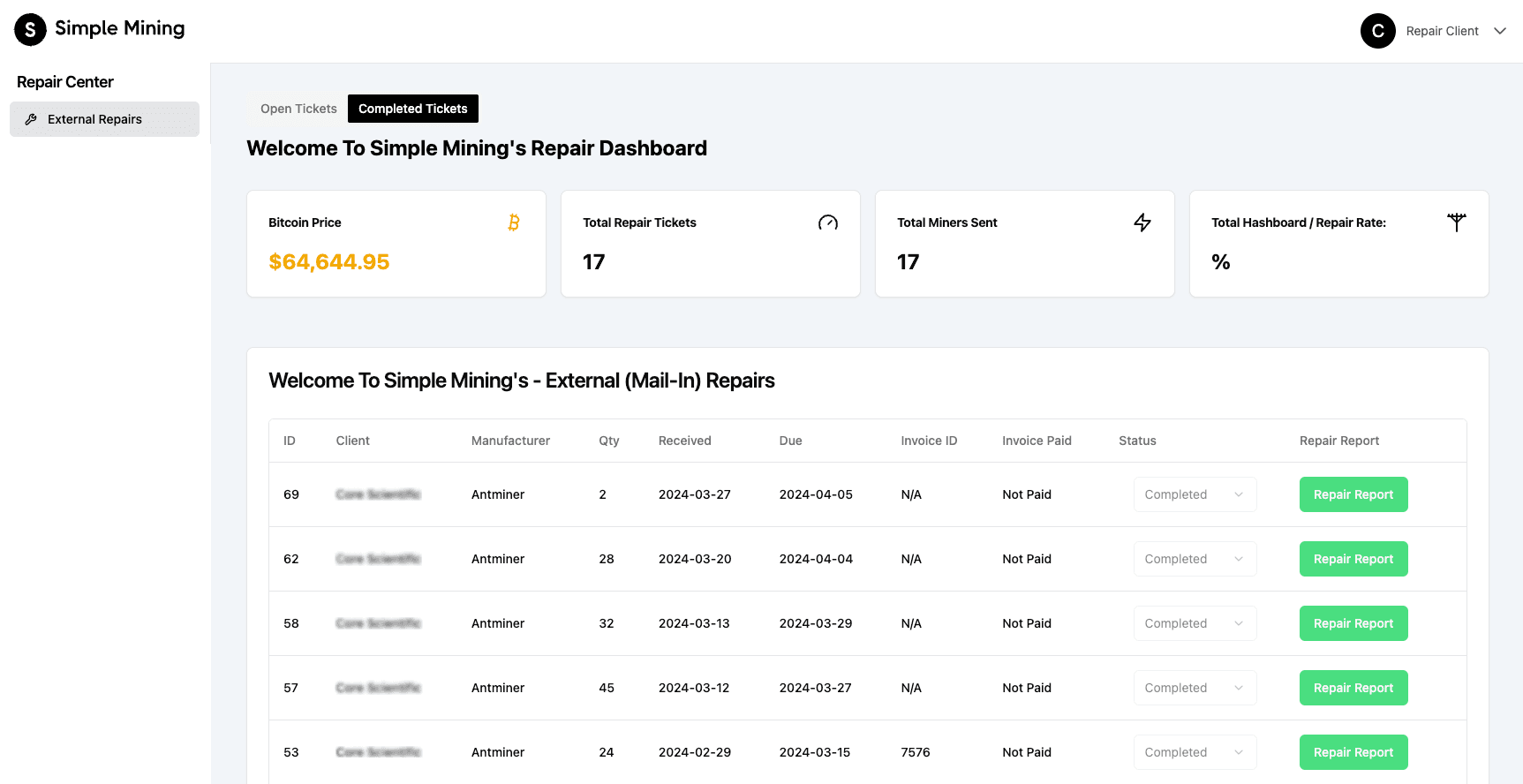Click the Bitcoin symbol icon

(514, 222)
